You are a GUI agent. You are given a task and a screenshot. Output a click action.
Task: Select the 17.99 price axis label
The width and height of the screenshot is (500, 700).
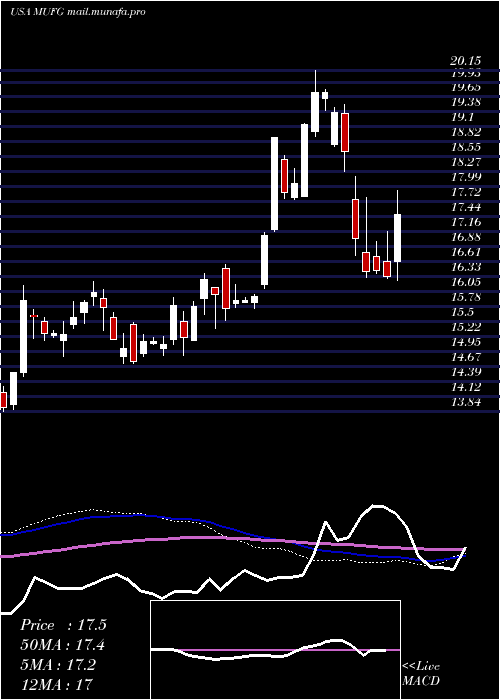click(x=466, y=177)
